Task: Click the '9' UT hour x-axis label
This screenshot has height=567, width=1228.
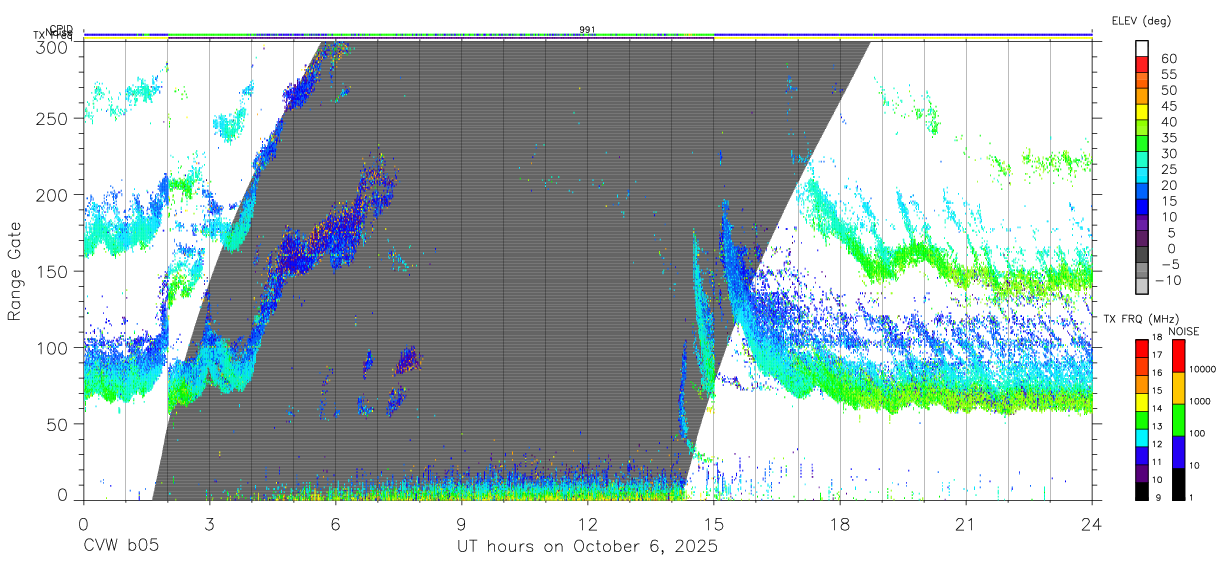Action: [x=461, y=523]
